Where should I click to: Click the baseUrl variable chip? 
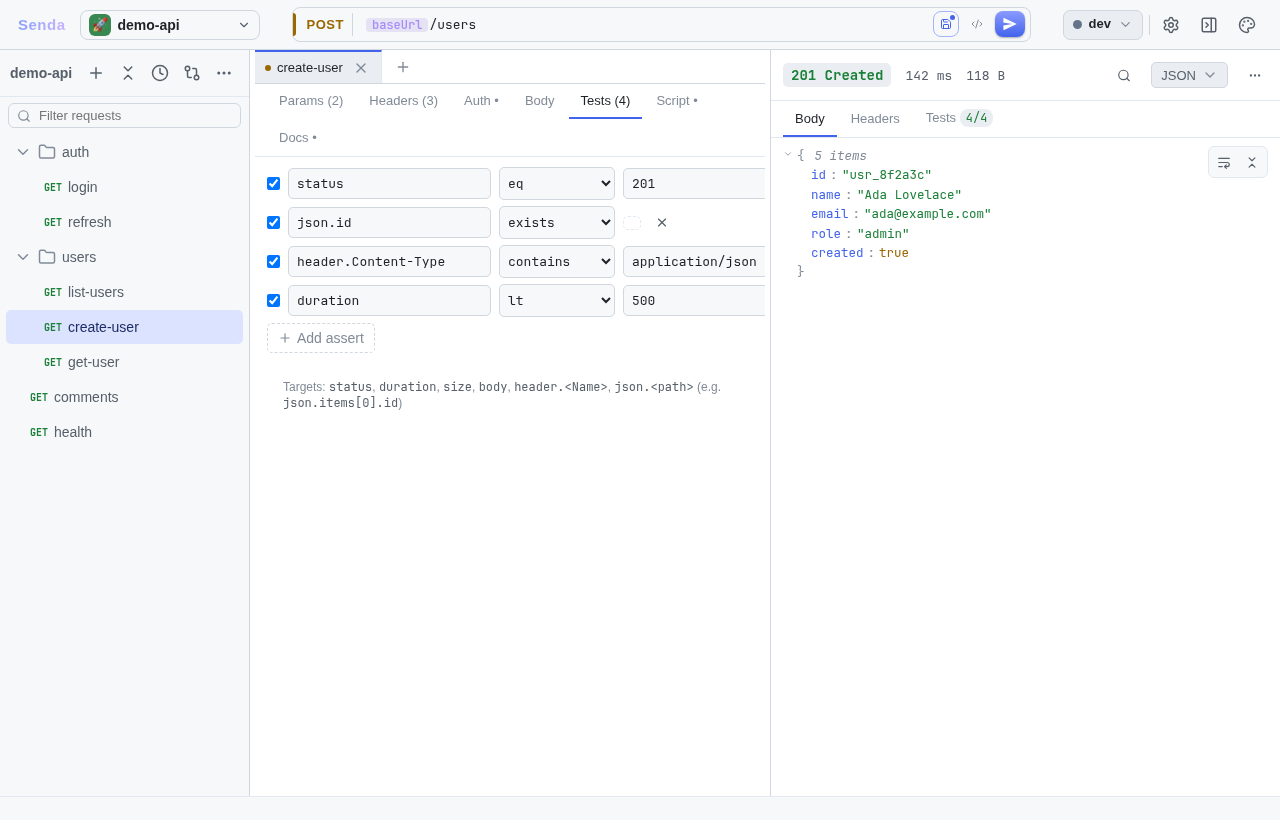pos(397,25)
